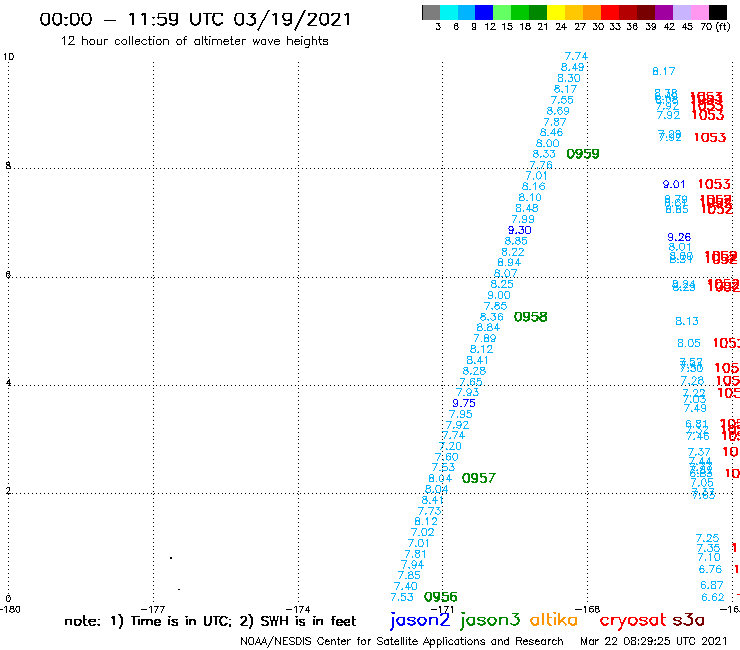This screenshot has height=650, width=740.
Task: Click the wave height value '8.36'
Action: point(492,317)
